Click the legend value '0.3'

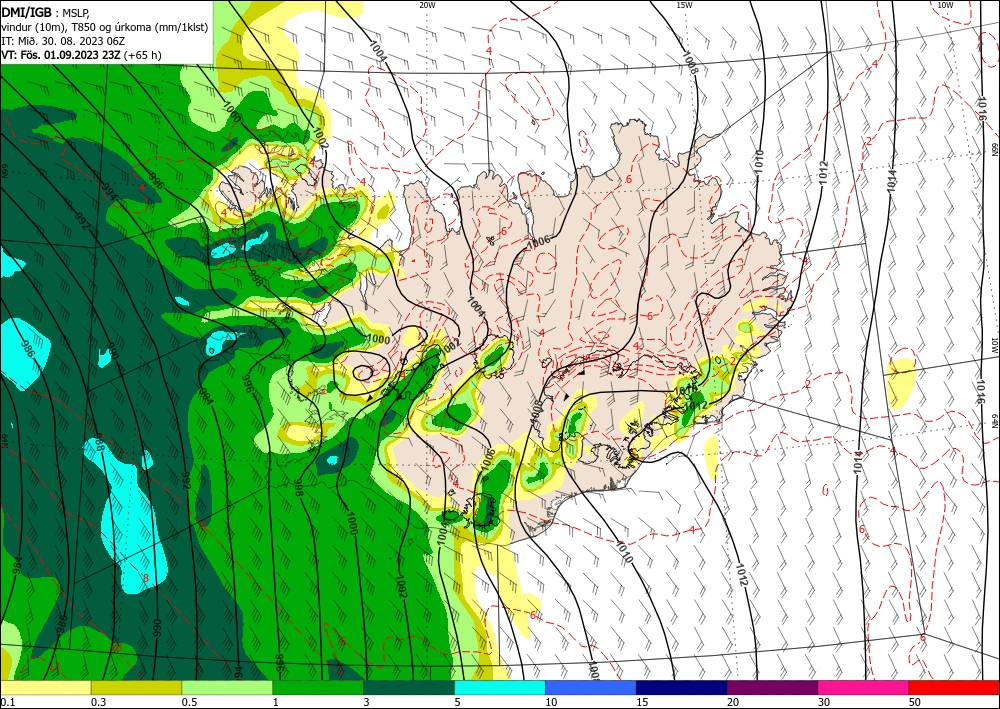pyautogui.click(x=97, y=702)
